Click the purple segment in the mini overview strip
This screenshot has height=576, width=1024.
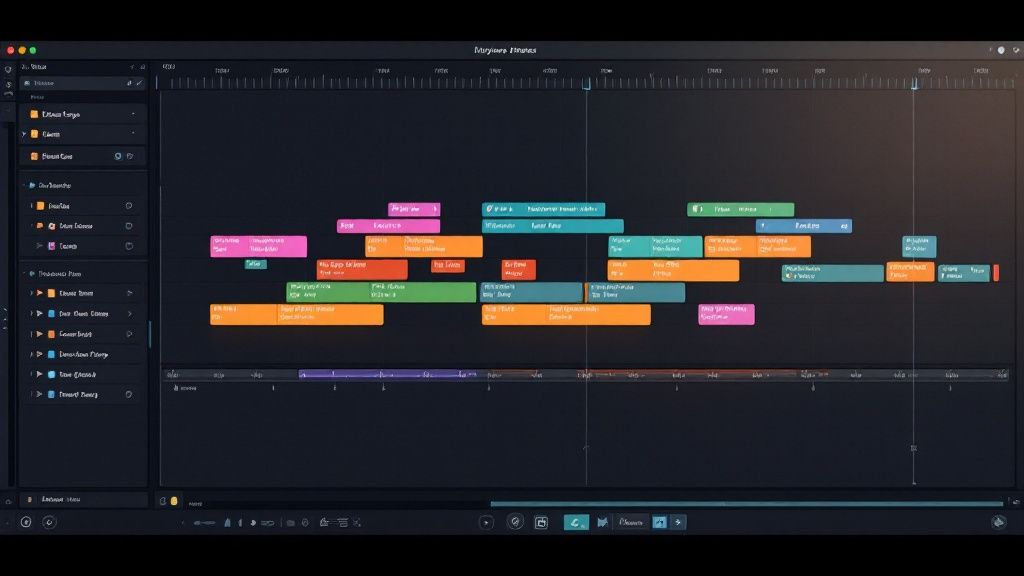coord(387,374)
